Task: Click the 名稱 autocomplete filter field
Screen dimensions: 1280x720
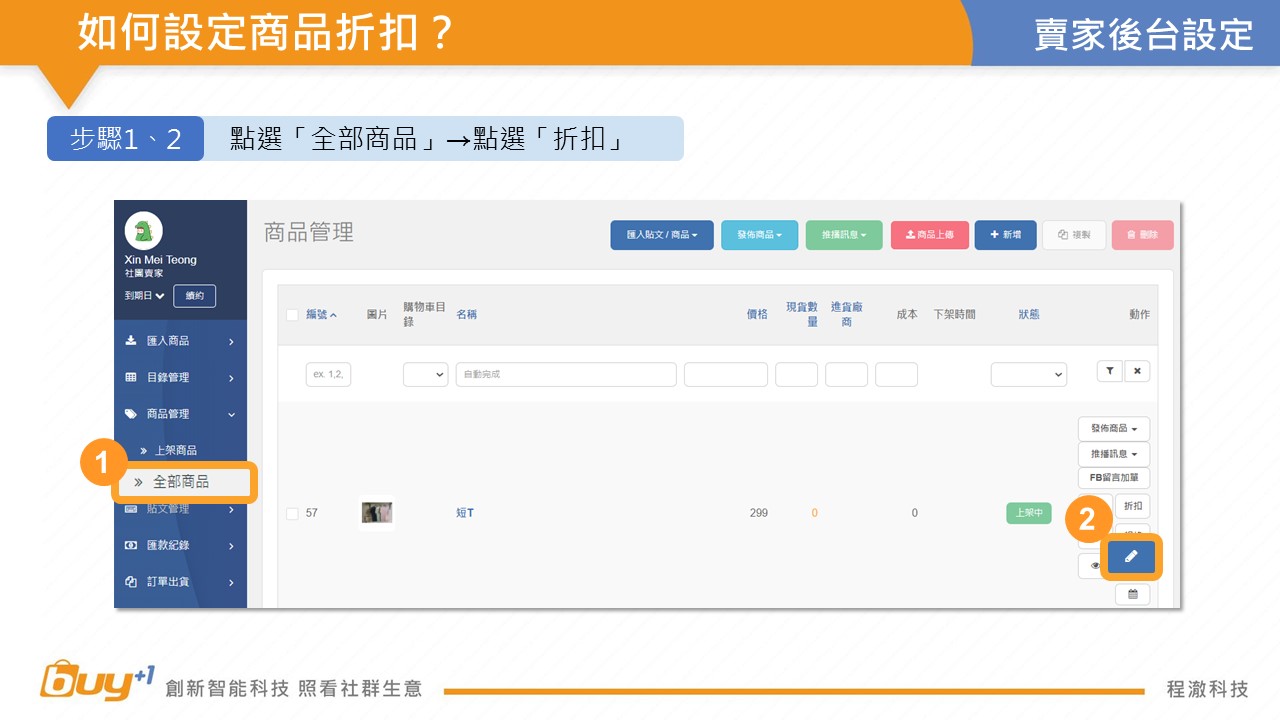Action: (565, 374)
